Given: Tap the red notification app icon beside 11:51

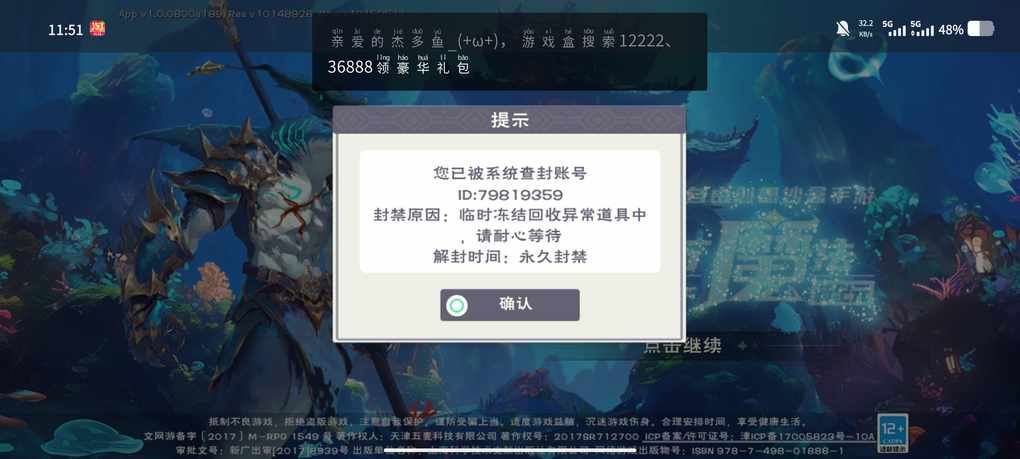Looking at the screenshot, I should (98, 29).
